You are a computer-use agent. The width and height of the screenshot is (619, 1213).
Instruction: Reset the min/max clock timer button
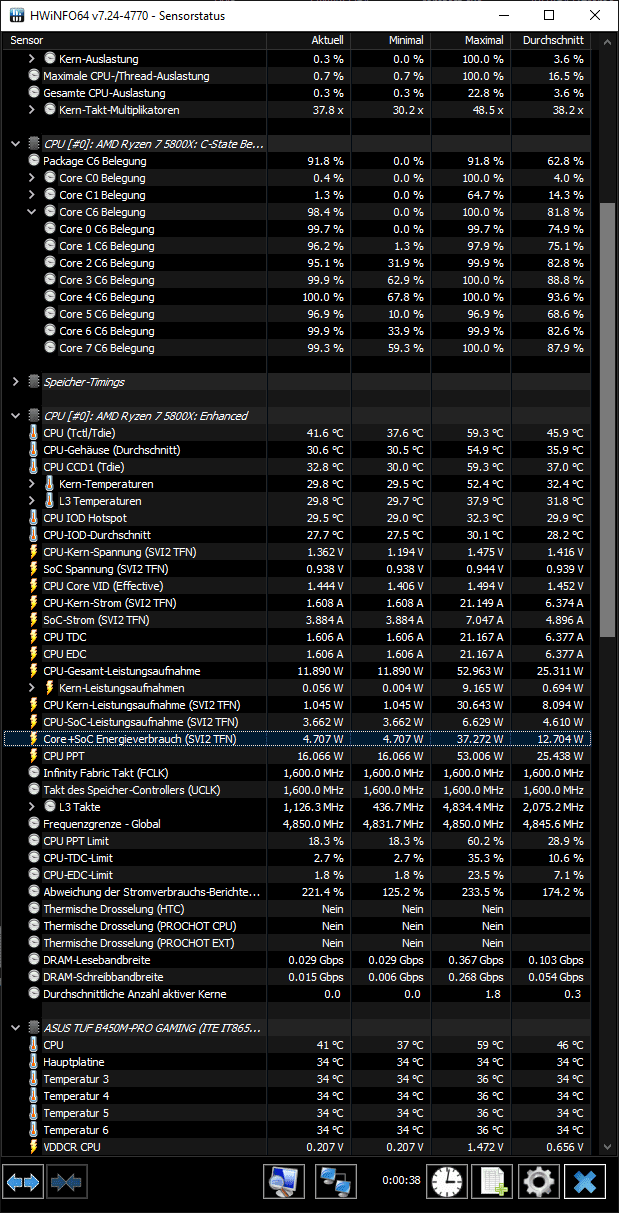[448, 1182]
